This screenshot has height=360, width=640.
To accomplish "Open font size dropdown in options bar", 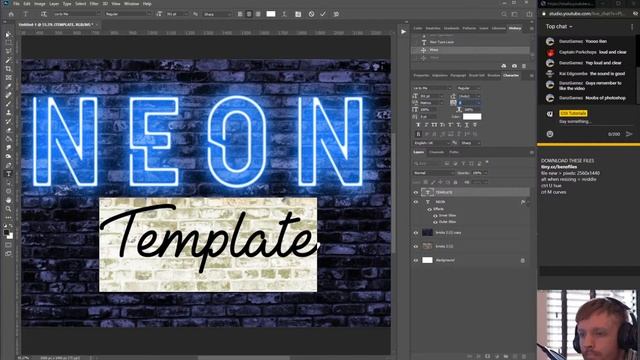I will 177,14.
